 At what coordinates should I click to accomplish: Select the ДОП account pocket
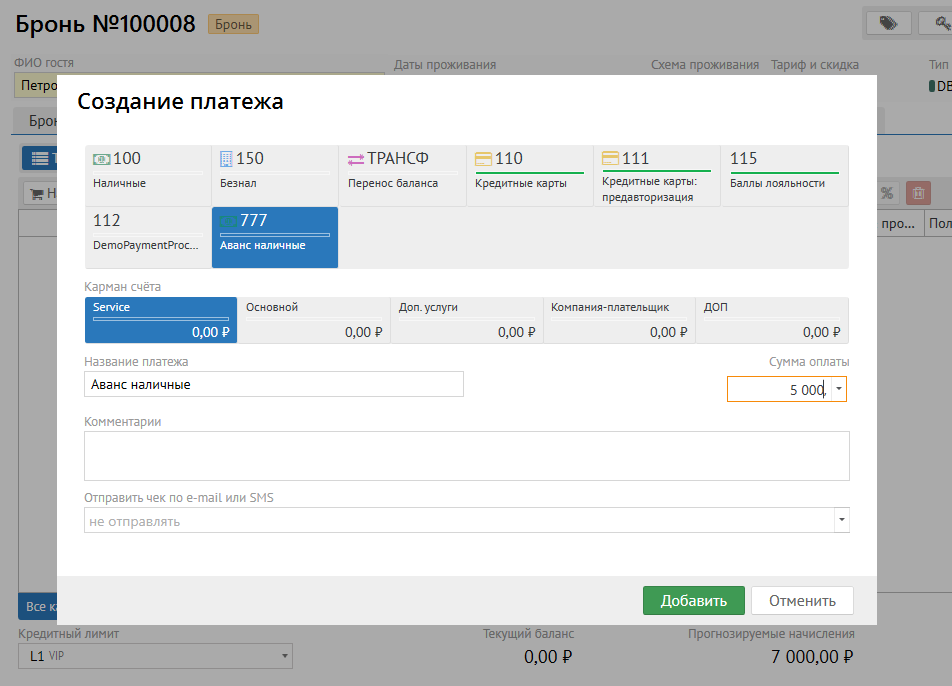click(x=771, y=320)
